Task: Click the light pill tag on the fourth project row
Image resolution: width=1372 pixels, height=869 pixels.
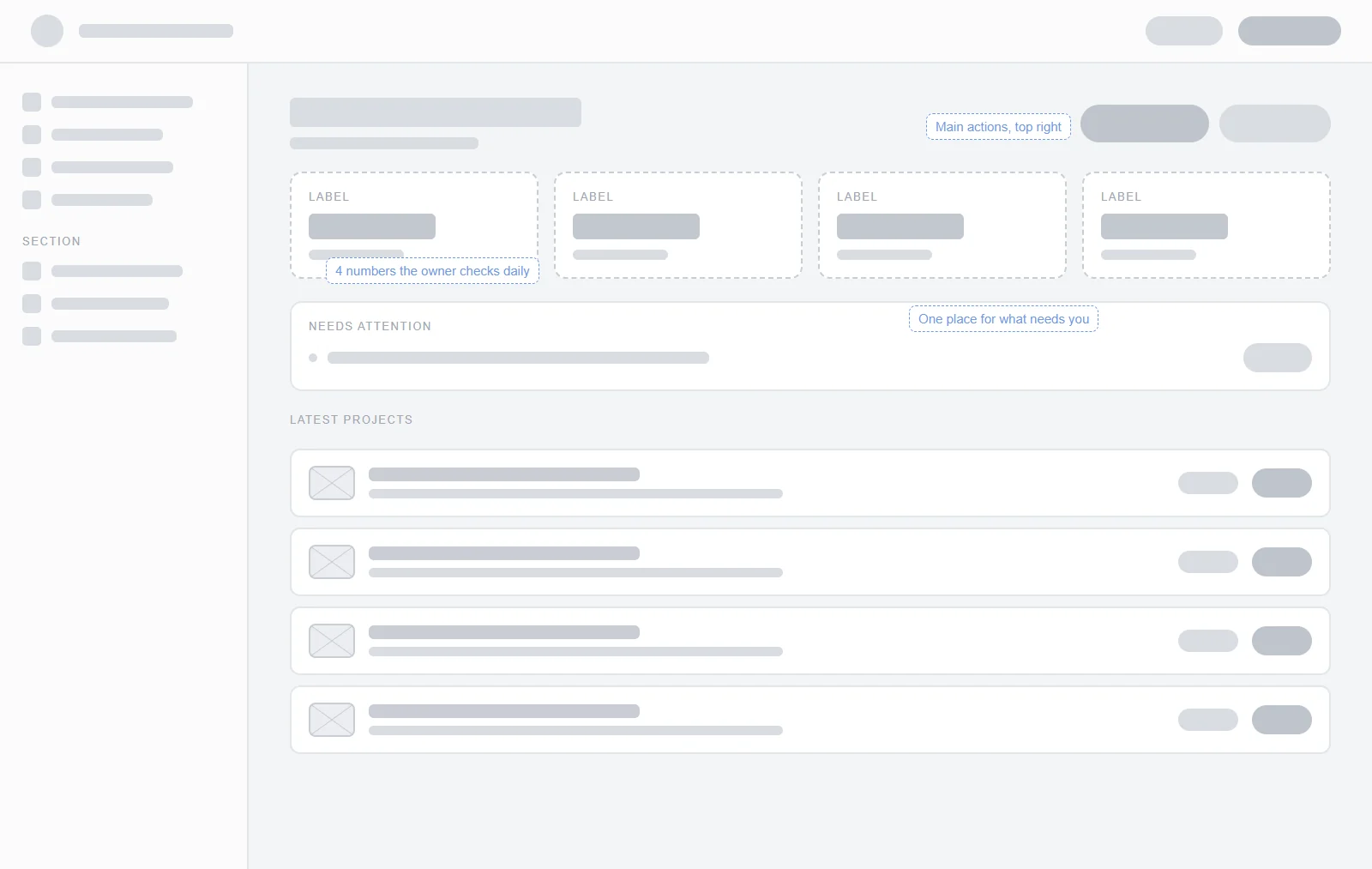Action: click(1208, 720)
